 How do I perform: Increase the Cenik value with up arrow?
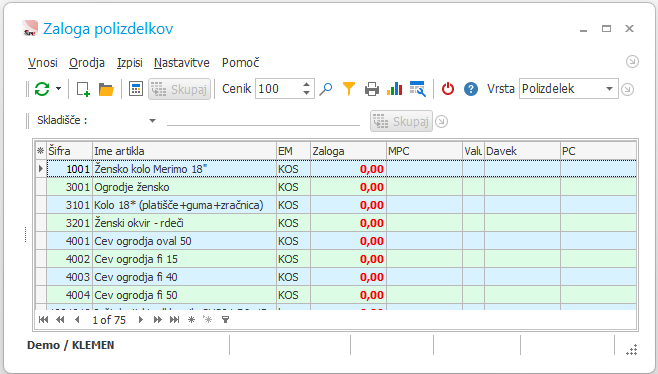pyautogui.click(x=307, y=84)
